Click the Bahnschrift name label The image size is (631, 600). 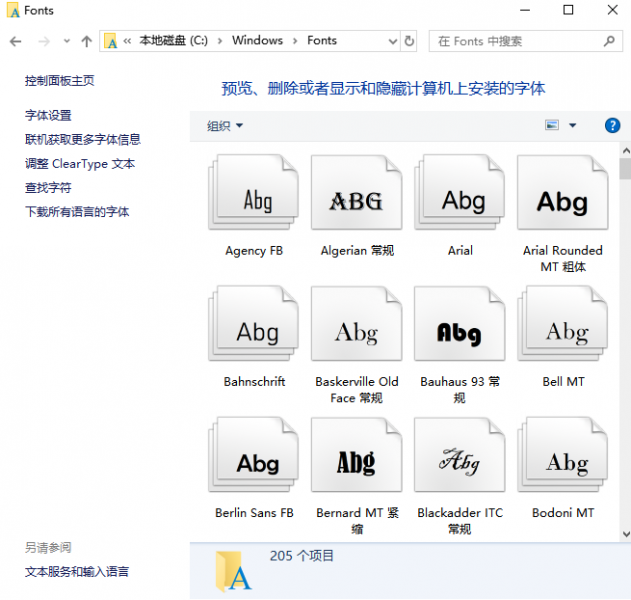[254, 381]
